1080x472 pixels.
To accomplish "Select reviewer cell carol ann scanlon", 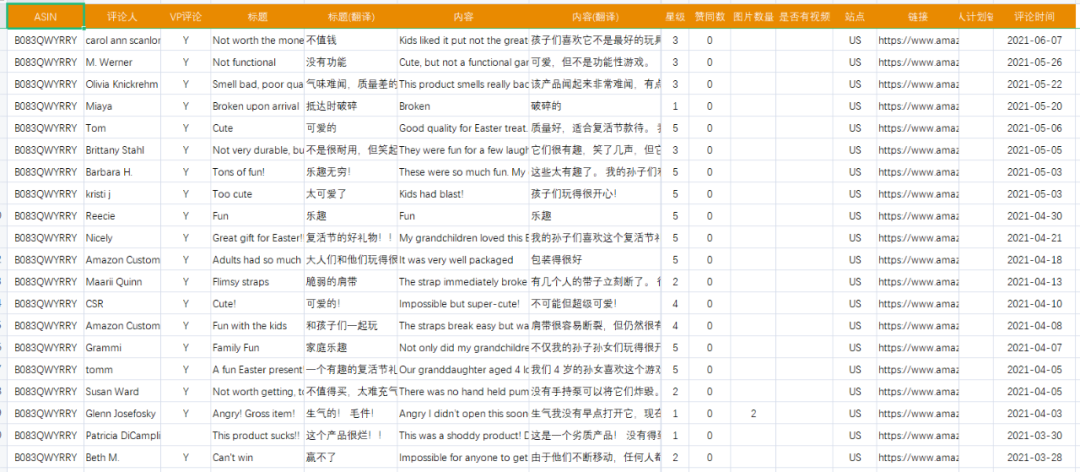I will click(122, 40).
